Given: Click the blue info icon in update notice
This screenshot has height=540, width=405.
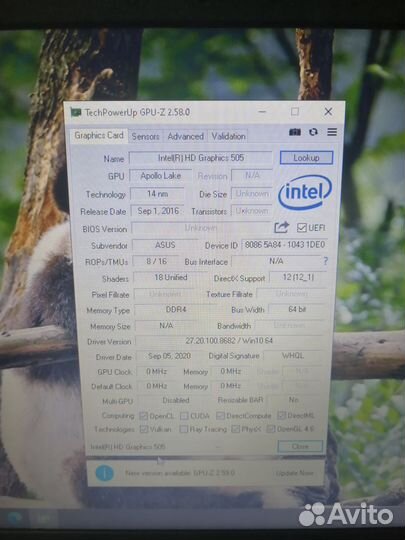Looking at the screenshot, I should coord(104,473).
